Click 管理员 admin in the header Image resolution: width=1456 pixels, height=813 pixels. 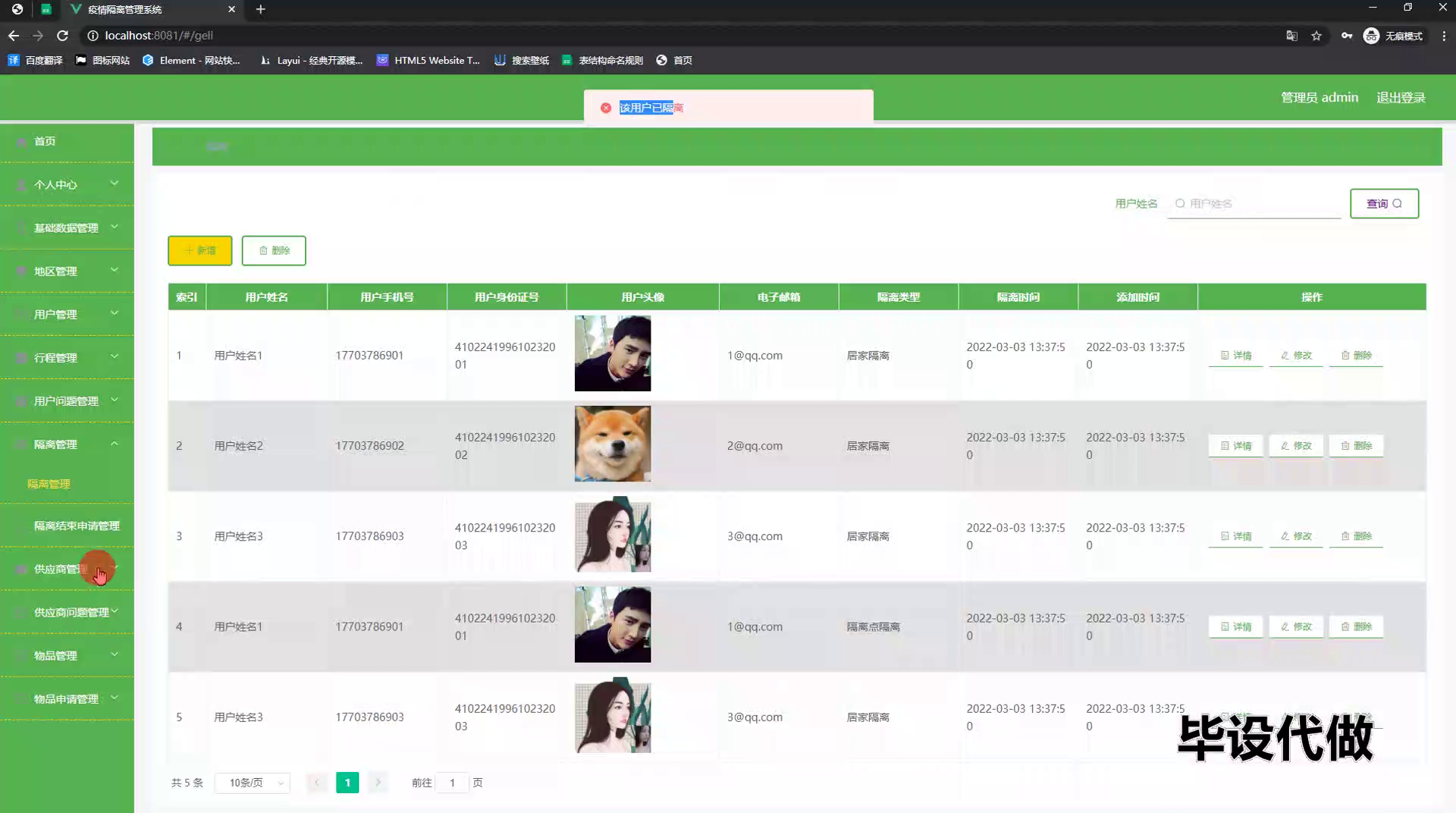coord(1319,98)
